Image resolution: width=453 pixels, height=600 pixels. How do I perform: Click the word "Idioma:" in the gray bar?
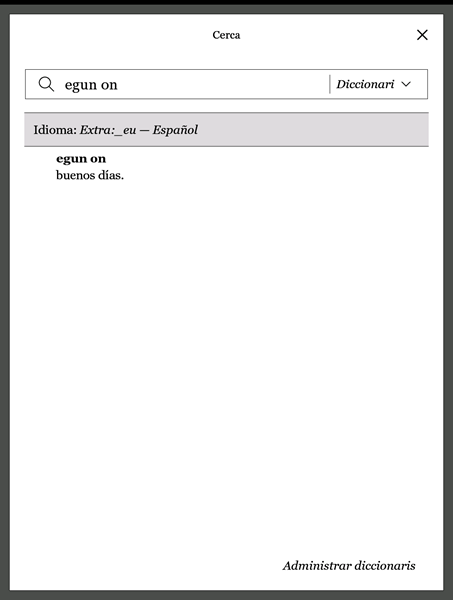point(55,130)
